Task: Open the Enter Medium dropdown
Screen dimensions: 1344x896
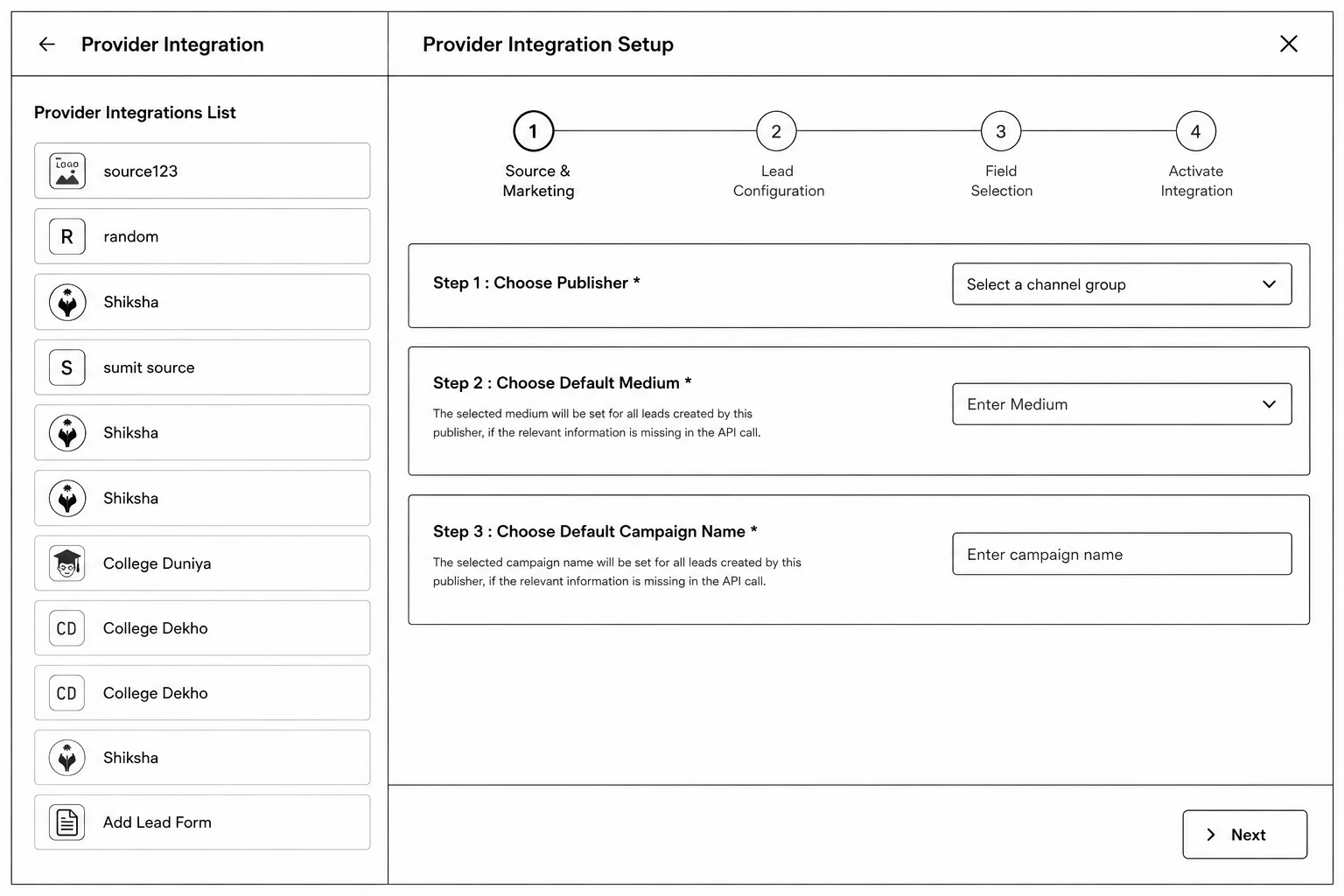Action: [1122, 404]
